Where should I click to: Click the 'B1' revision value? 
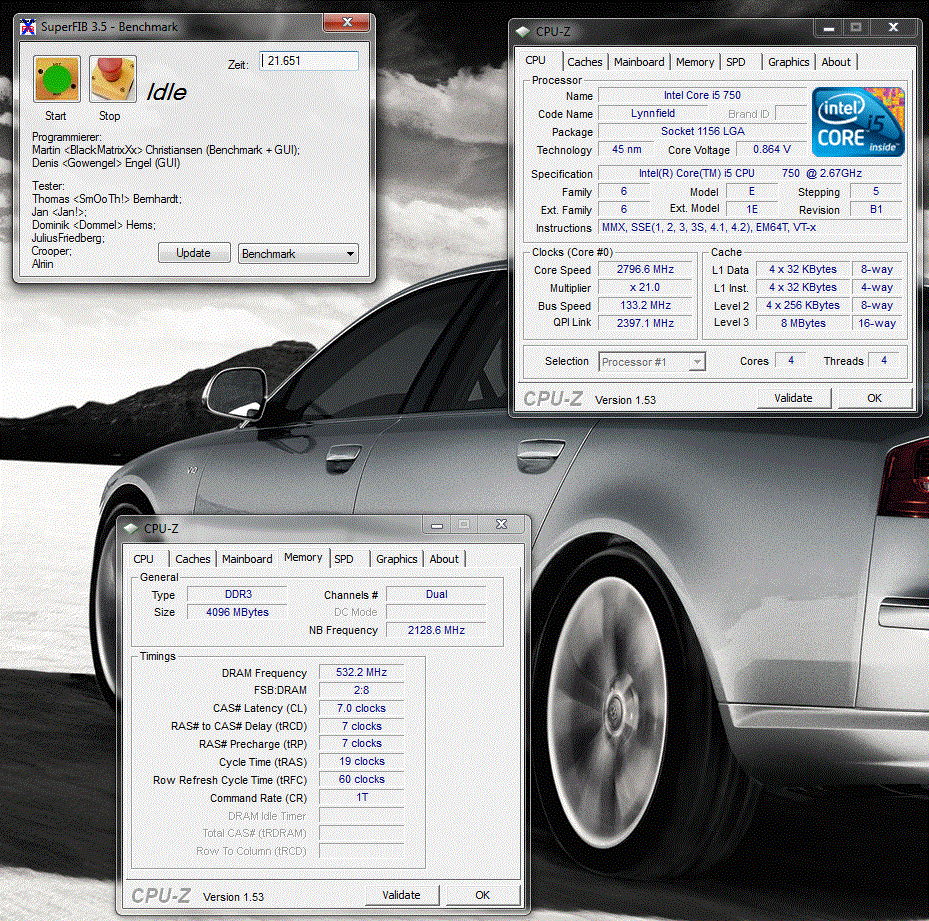876,209
